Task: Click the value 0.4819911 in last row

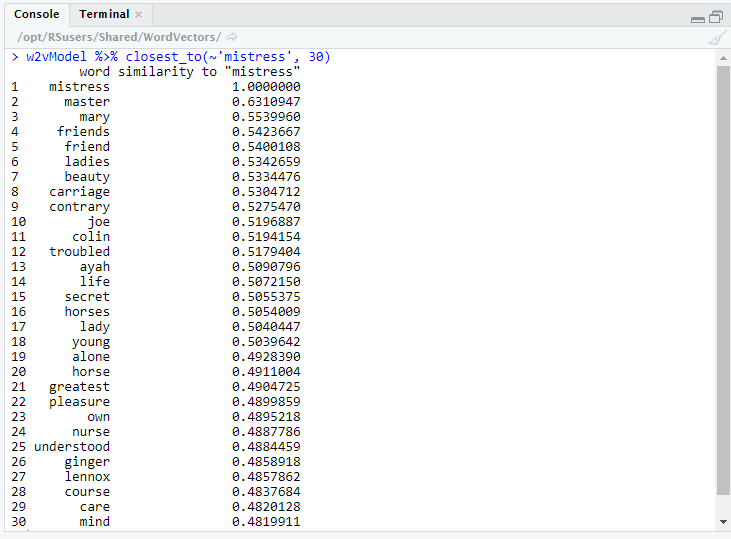Action: coord(266,522)
